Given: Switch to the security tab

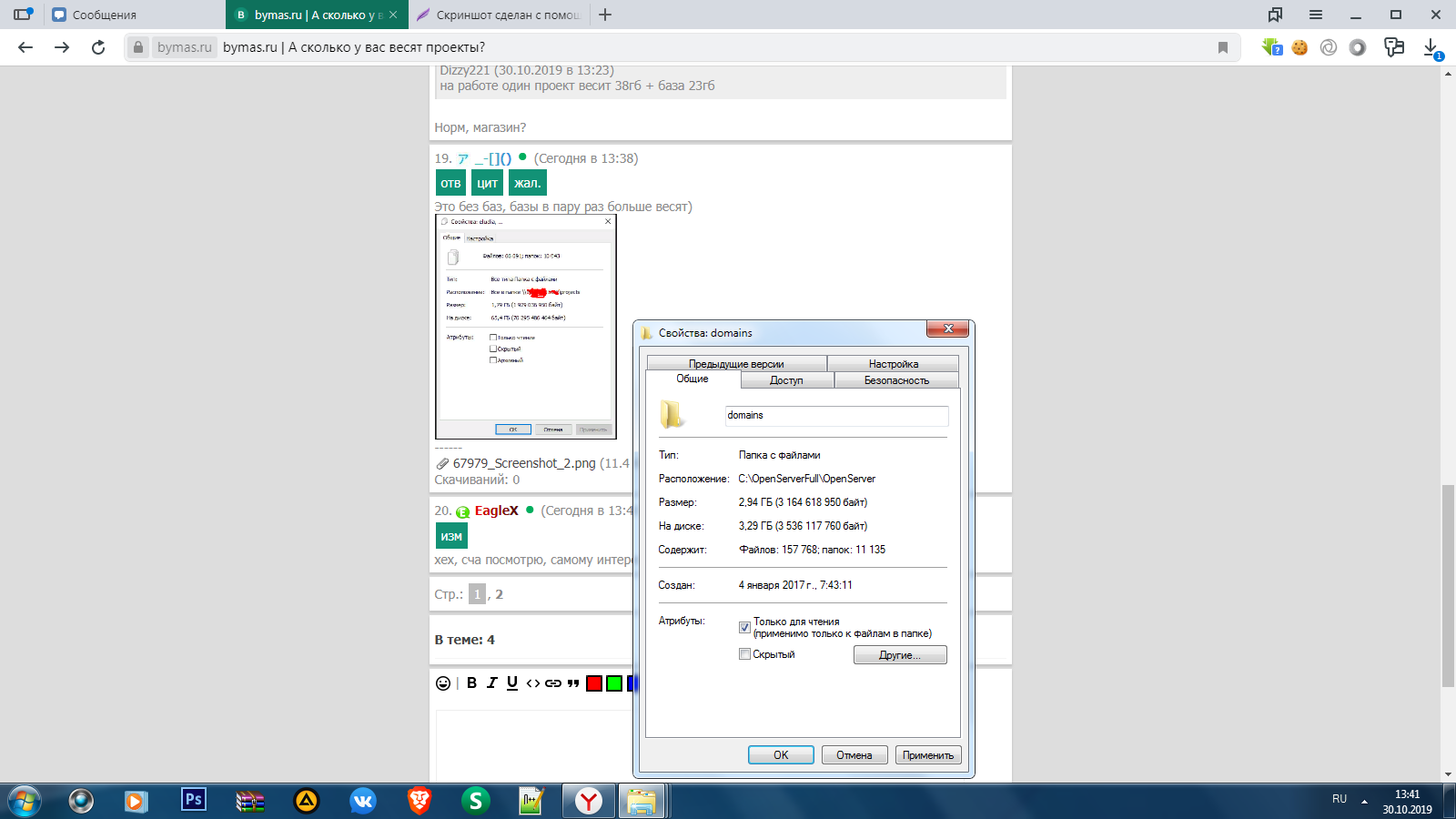Looking at the screenshot, I should [896, 380].
